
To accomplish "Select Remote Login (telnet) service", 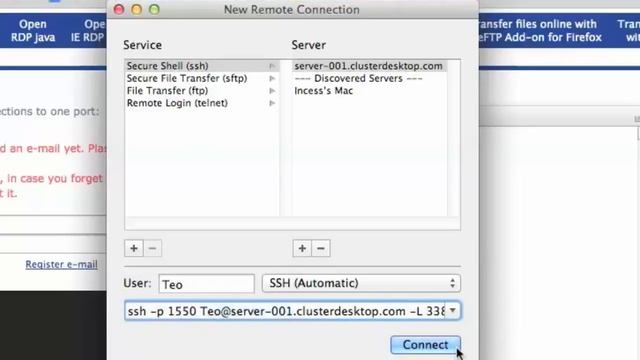I will click(x=202, y=103).
